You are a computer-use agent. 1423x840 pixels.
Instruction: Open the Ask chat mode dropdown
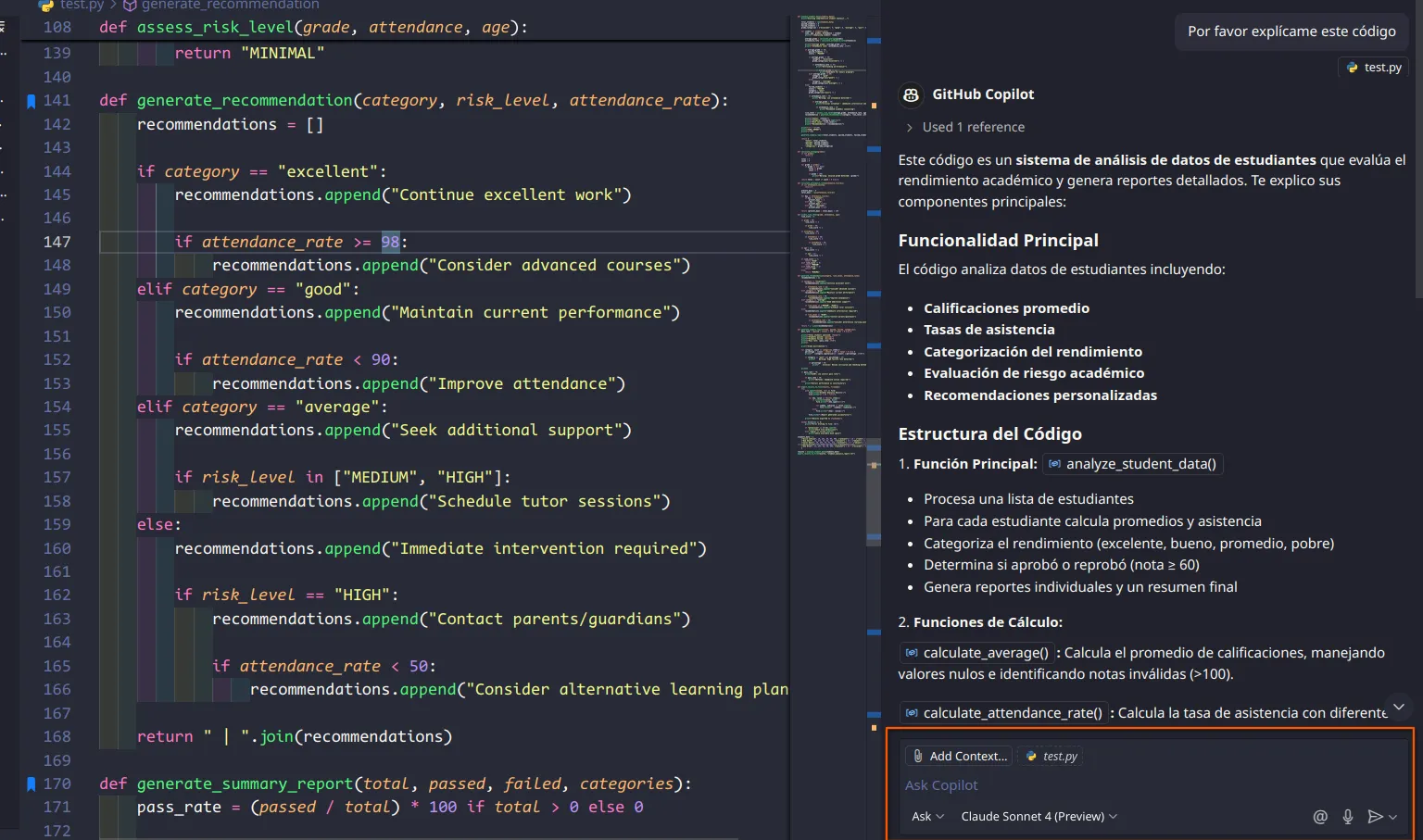tap(927, 816)
